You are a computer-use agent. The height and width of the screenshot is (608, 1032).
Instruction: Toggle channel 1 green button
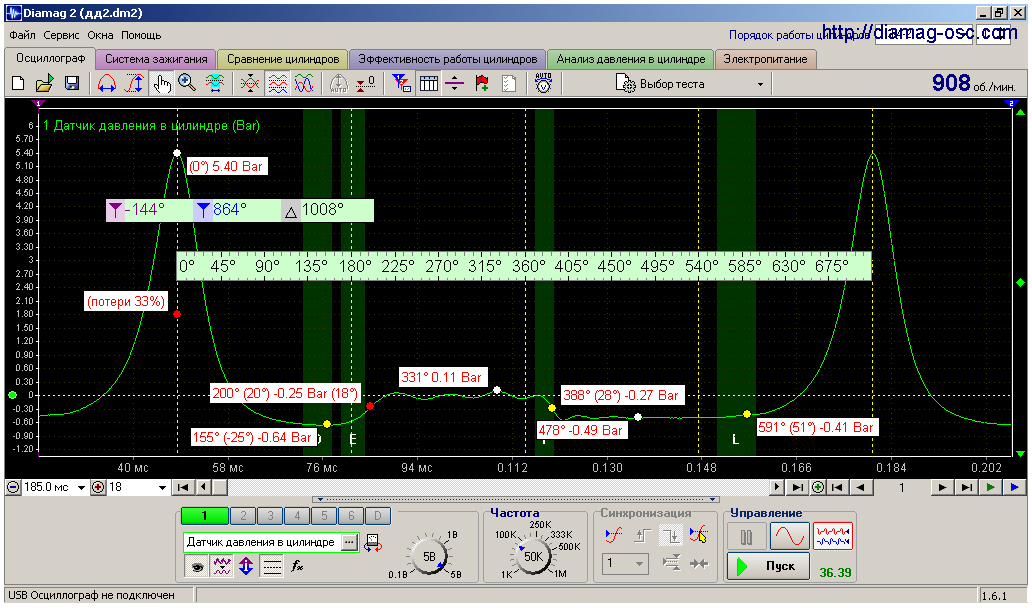(205, 516)
